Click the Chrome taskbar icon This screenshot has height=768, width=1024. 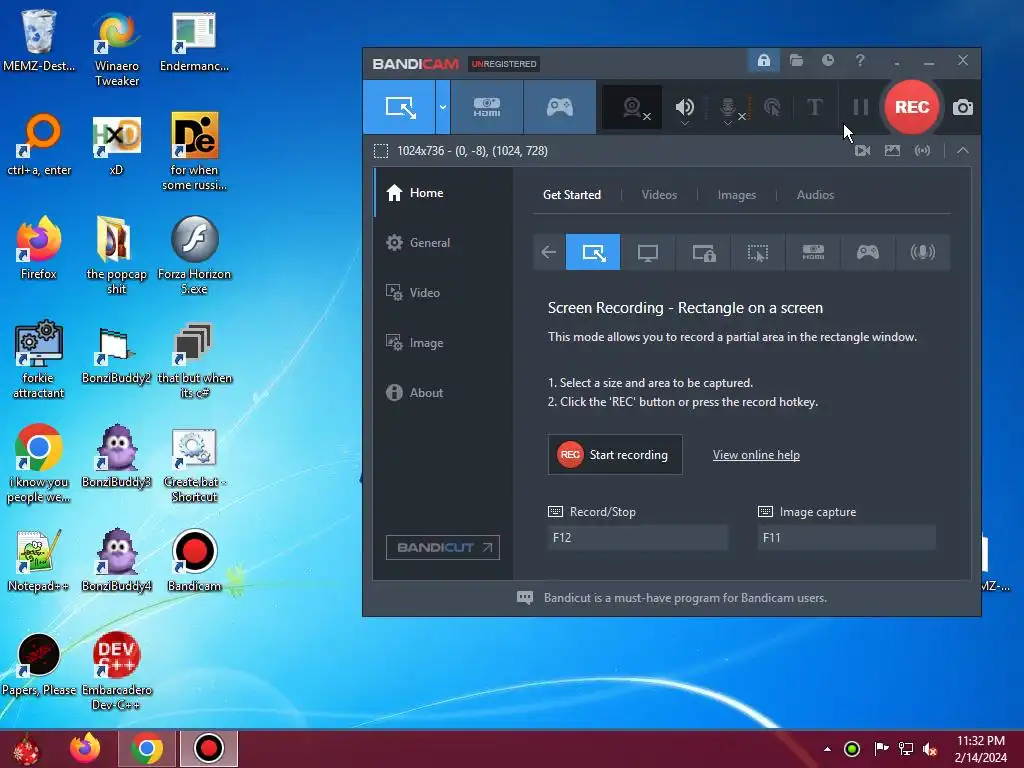pyautogui.click(x=146, y=748)
